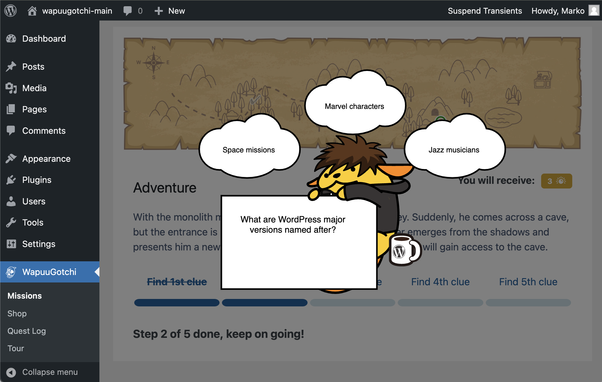Open the Missions submenu

pyautogui.click(x=25, y=296)
